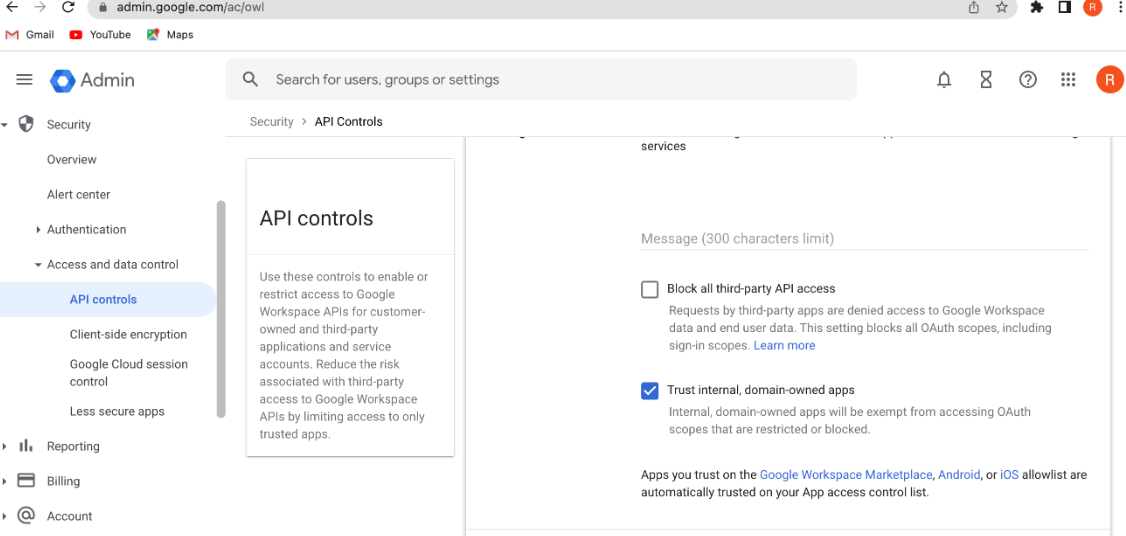Screen dimensions: 1126x536
Task: Open the Chrome profile avatar
Action: (x=1092, y=7)
